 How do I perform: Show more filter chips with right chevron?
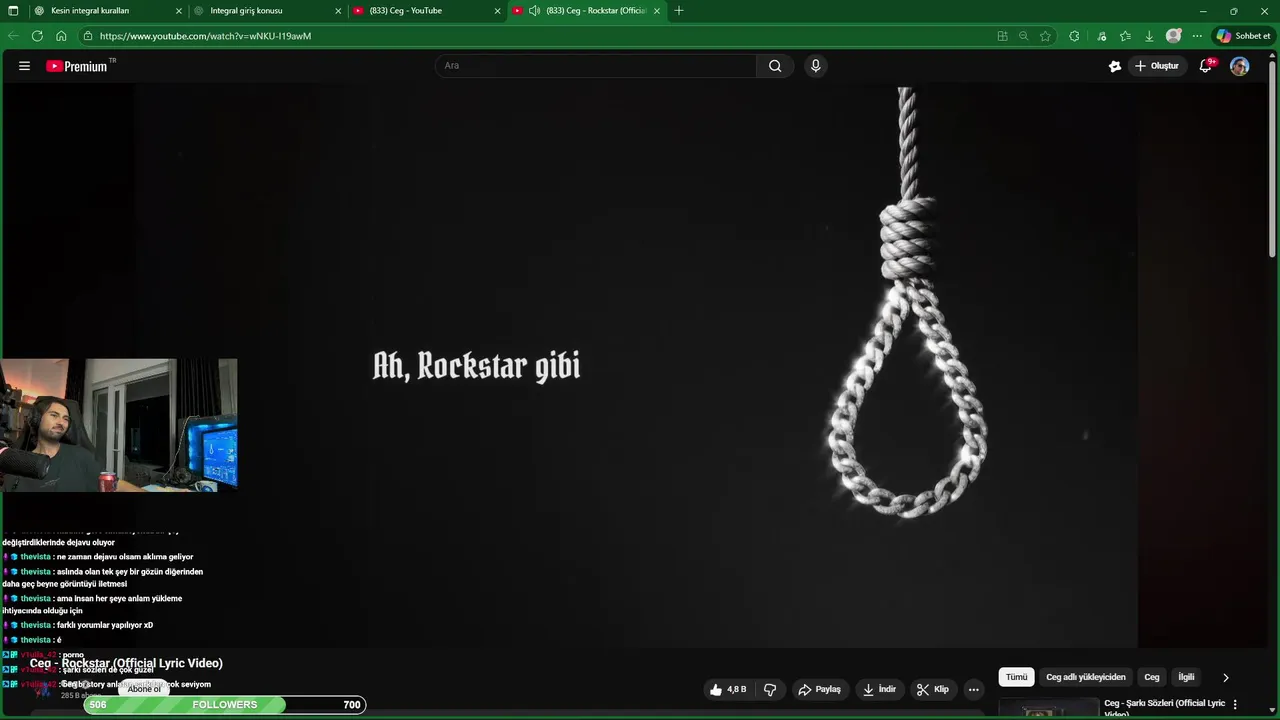pyautogui.click(x=1226, y=677)
